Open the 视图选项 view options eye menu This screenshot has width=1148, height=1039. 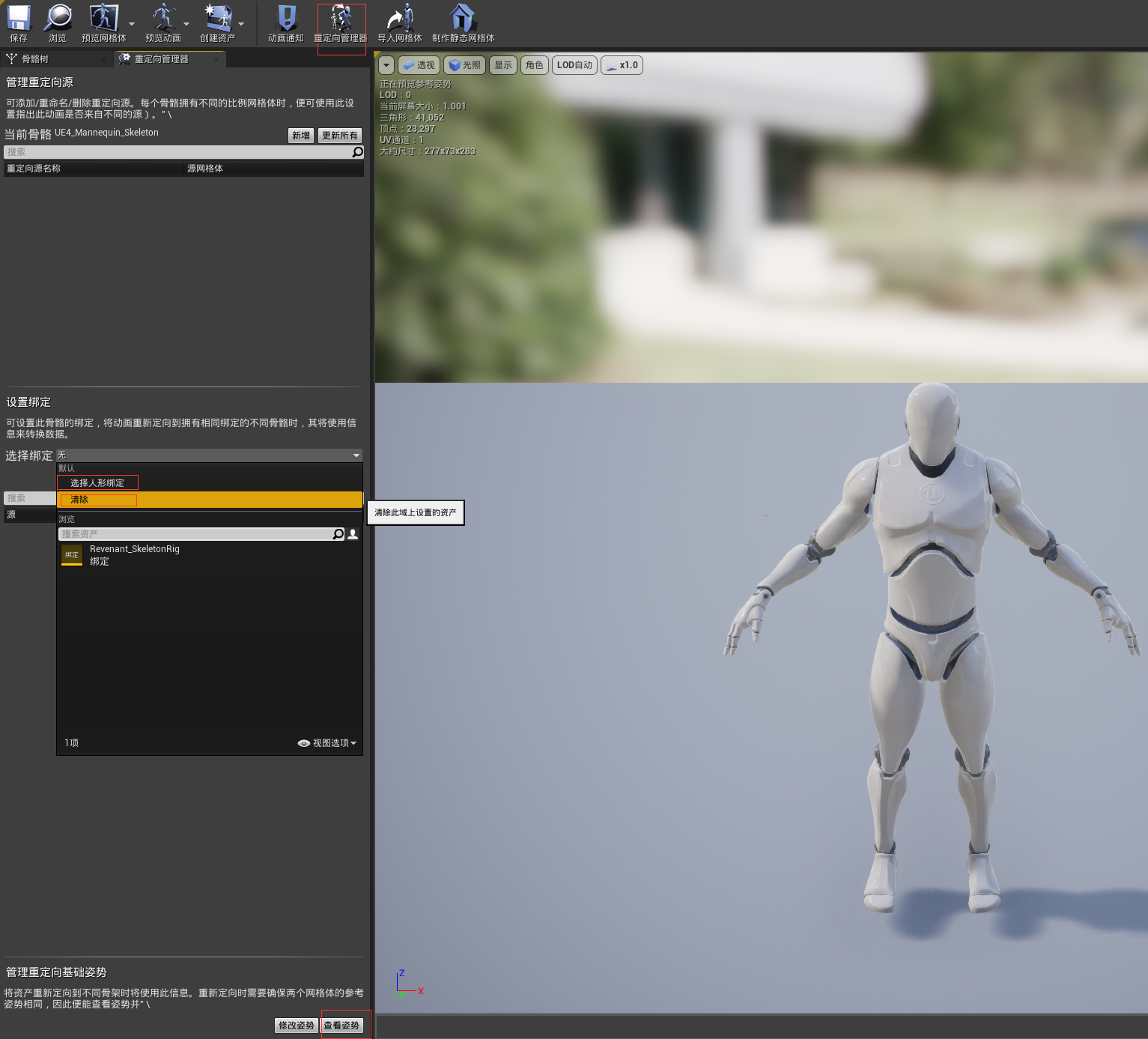click(327, 743)
